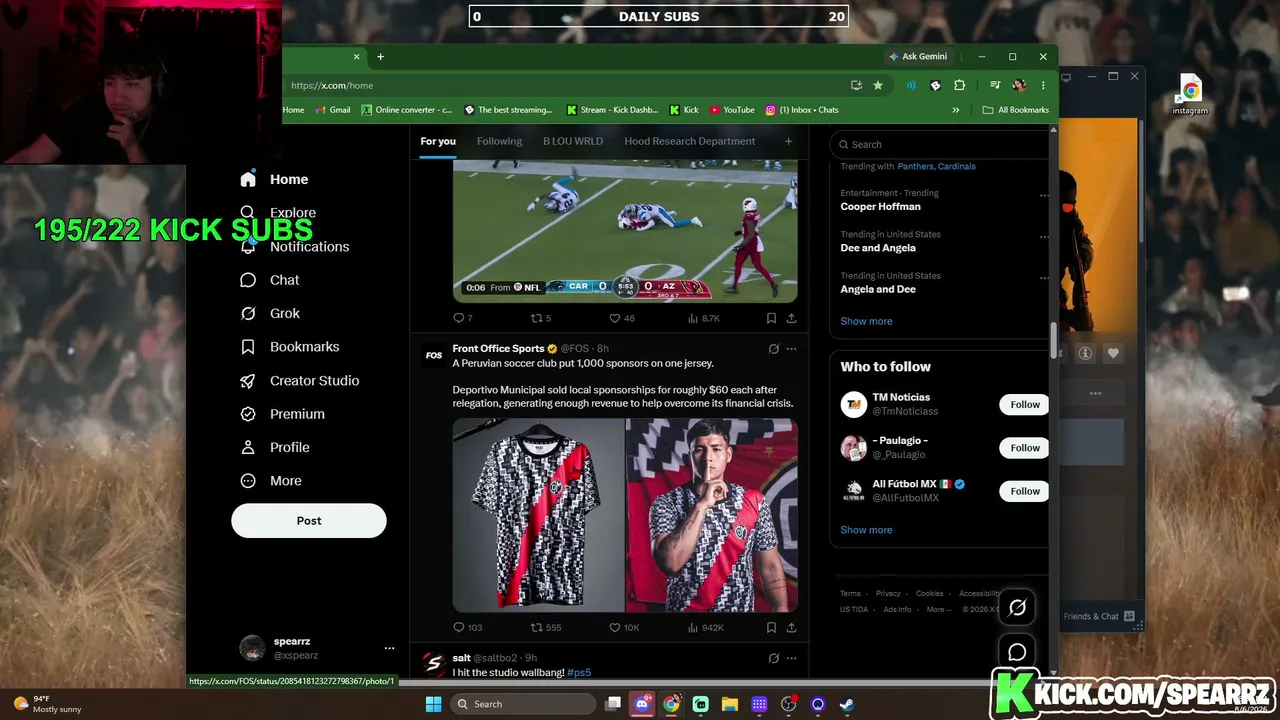Open more options on salt's post
1280x720 pixels.
pos(791,658)
